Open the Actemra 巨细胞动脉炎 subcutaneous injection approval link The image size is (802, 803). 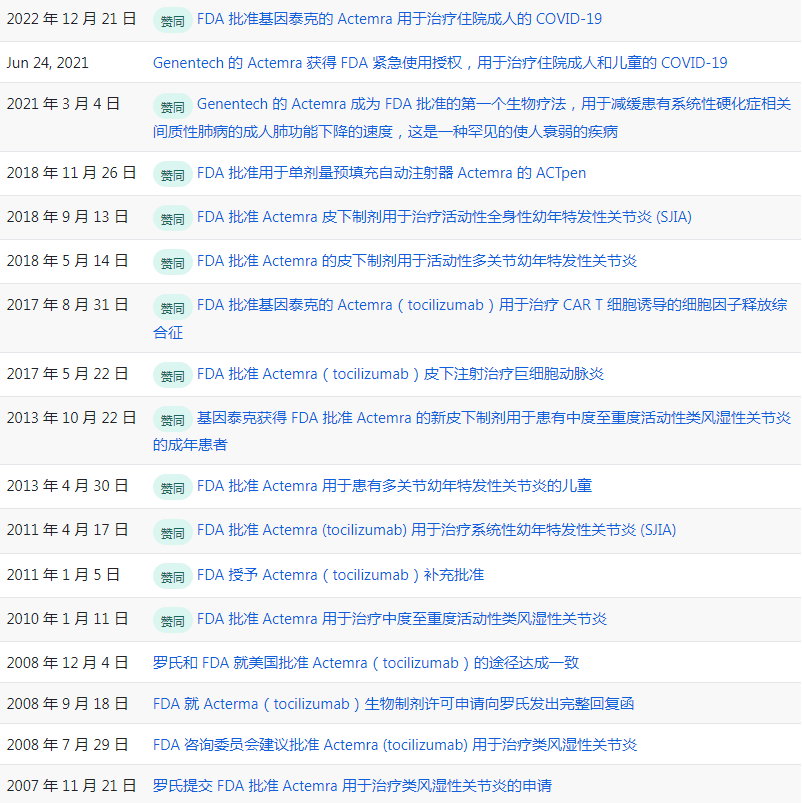pyautogui.click(x=400, y=374)
